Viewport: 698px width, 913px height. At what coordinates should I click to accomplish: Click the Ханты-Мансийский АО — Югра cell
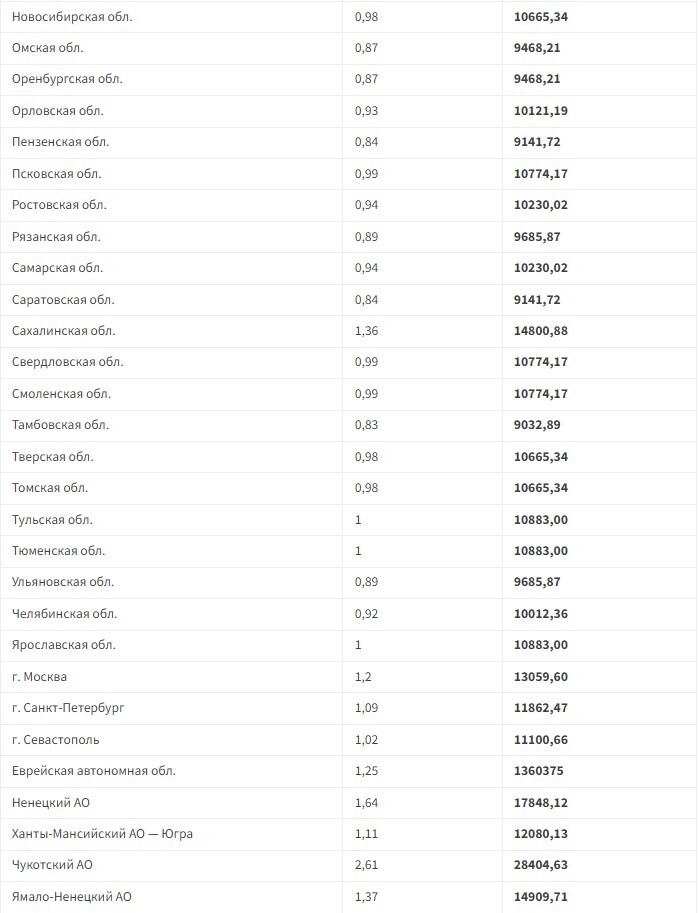click(x=102, y=834)
